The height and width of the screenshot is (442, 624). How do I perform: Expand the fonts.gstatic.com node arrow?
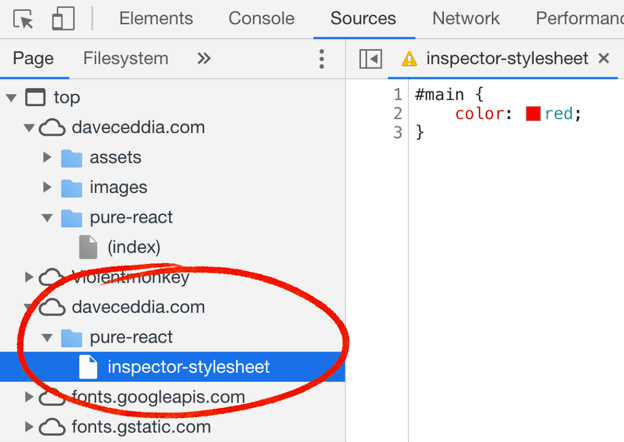(x=29, y=426)
